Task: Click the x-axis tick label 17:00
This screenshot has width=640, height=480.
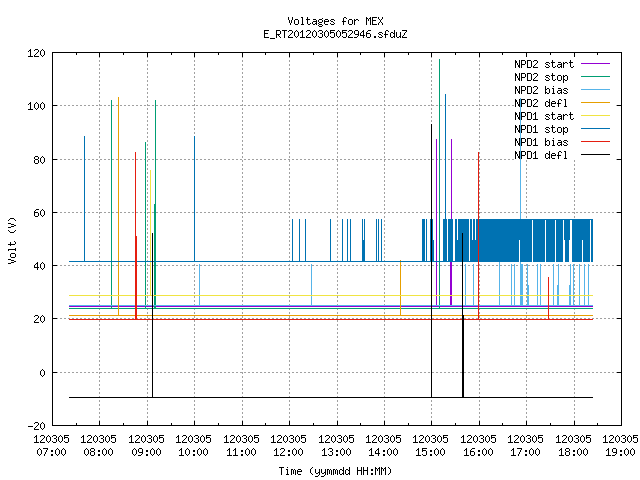Action: (526, 452)
